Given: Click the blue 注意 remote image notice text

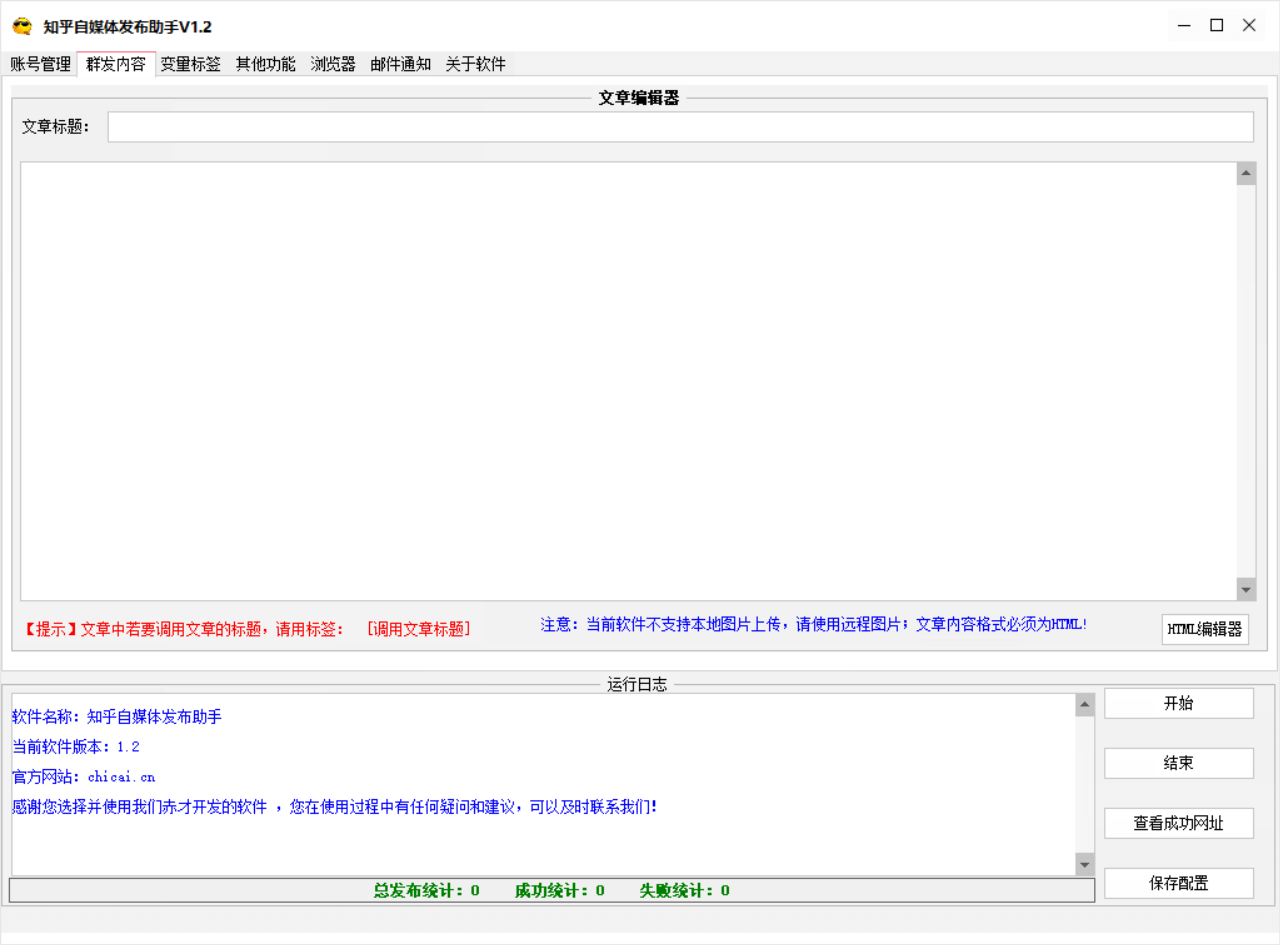Looking at the screenshot, I should pyautogui.click(x=814, y=624).
